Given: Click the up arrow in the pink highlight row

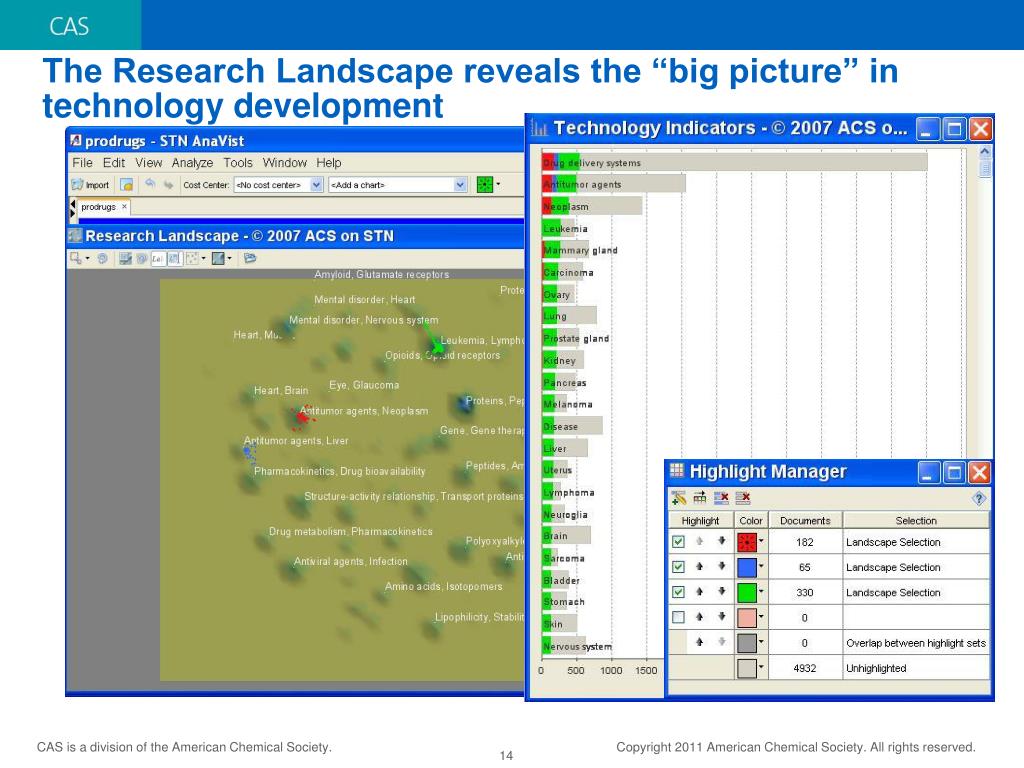Looking at the screenshot, I should click(x=699, y=616).
